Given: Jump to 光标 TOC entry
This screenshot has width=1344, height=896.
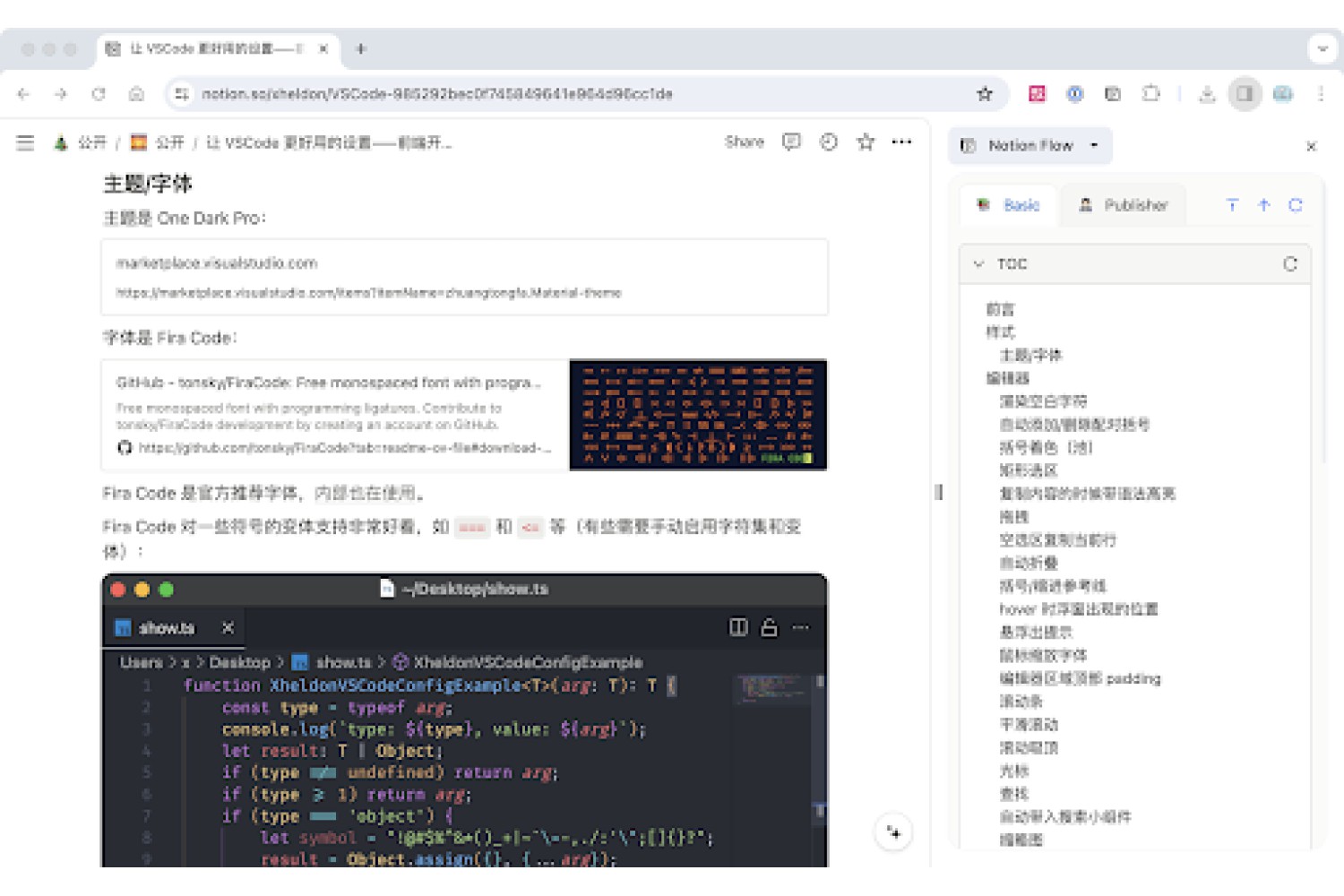Looking at the screenshot, I should (x=1014, y=771).
